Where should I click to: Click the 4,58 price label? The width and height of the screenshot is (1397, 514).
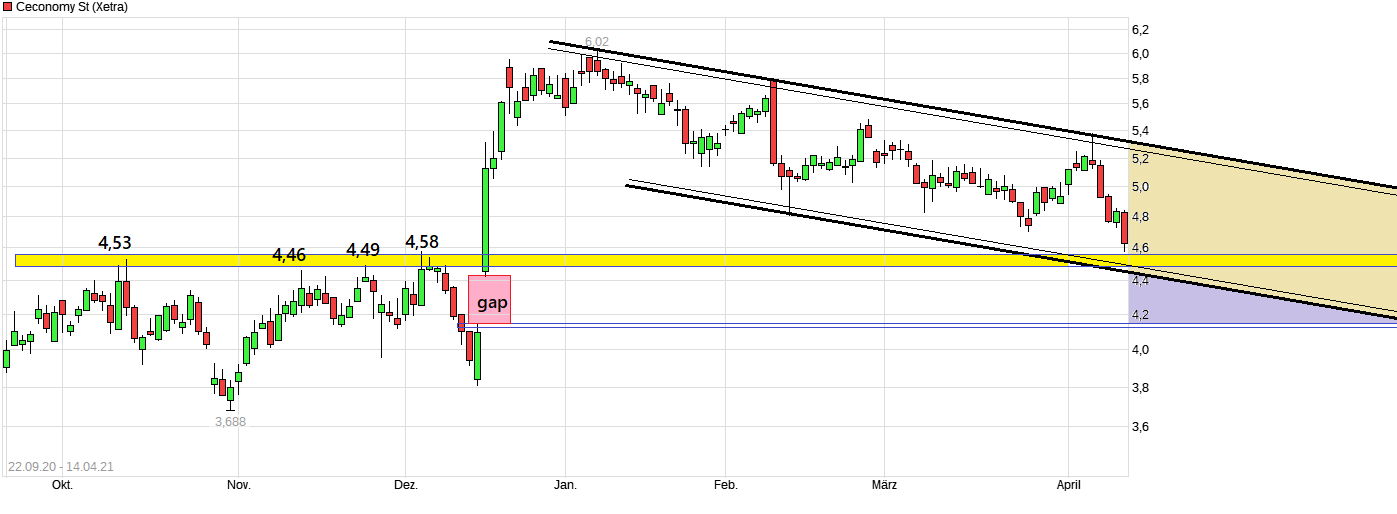[421, 242]
